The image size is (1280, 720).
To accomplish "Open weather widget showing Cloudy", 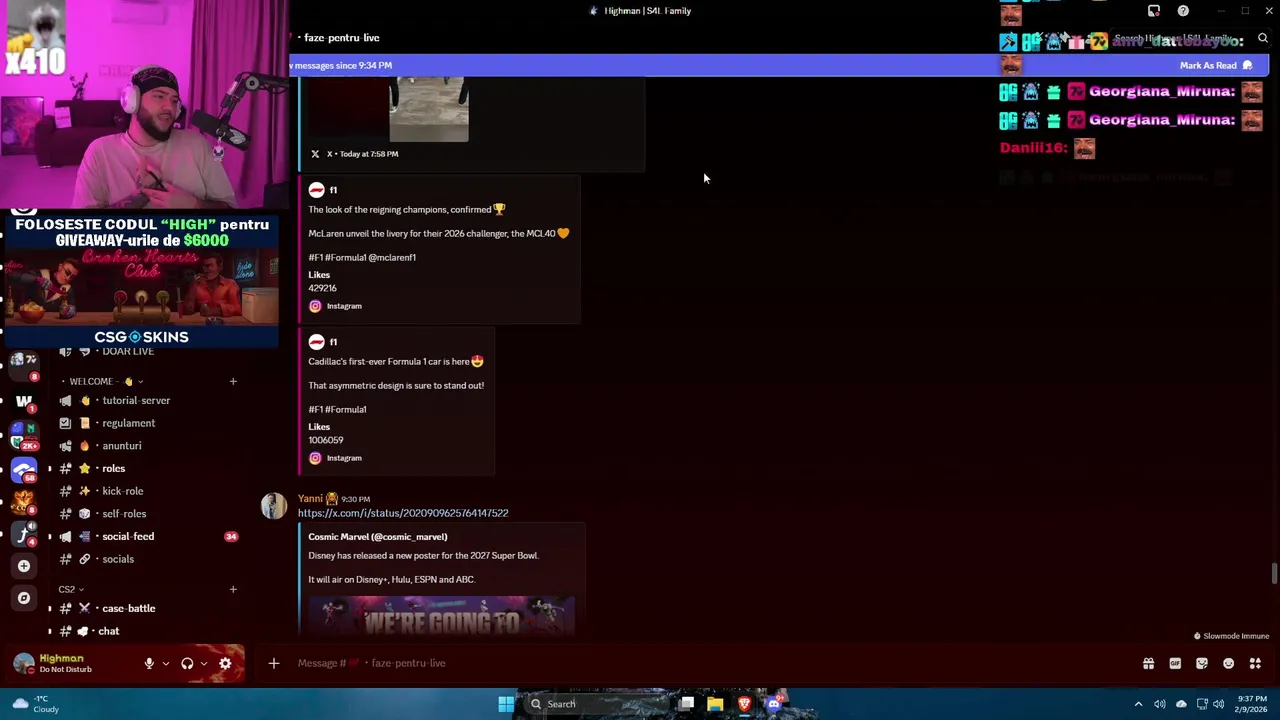I will (x=35, y=704).
